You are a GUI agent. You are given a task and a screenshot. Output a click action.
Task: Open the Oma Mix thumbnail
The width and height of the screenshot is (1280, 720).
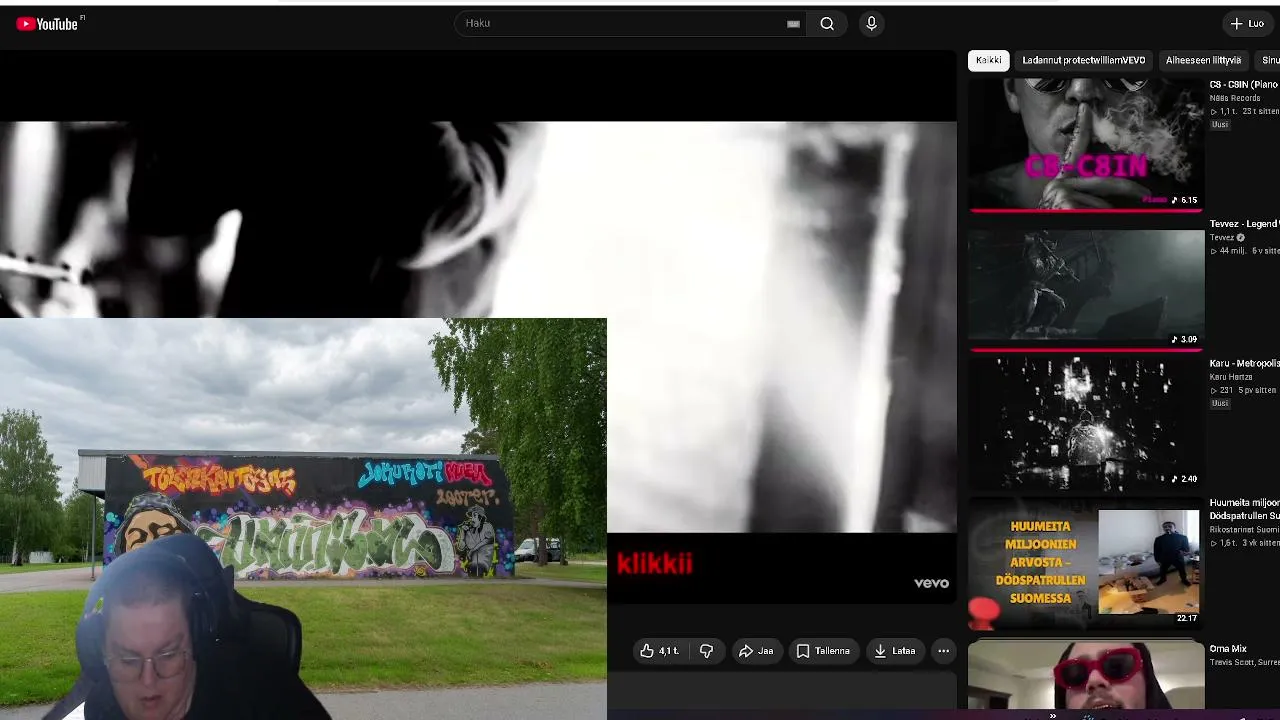pos(1086,676)
